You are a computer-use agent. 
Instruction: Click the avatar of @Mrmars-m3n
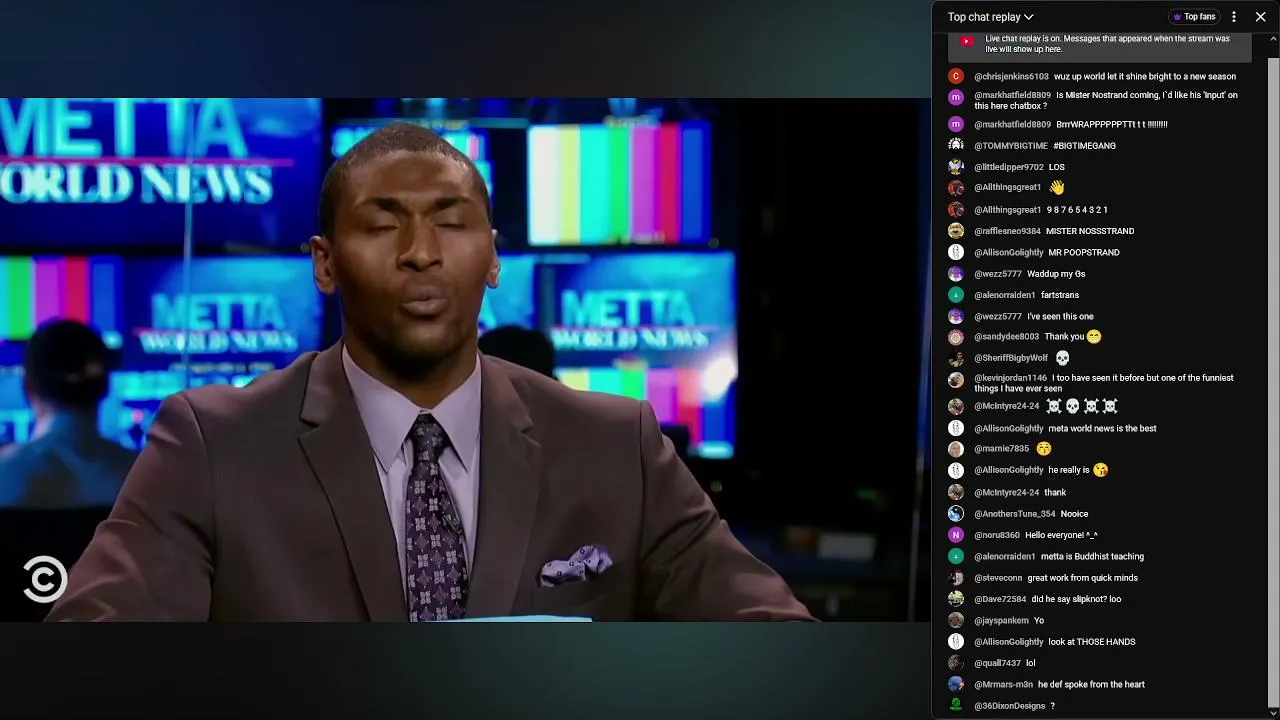point(956,684)
